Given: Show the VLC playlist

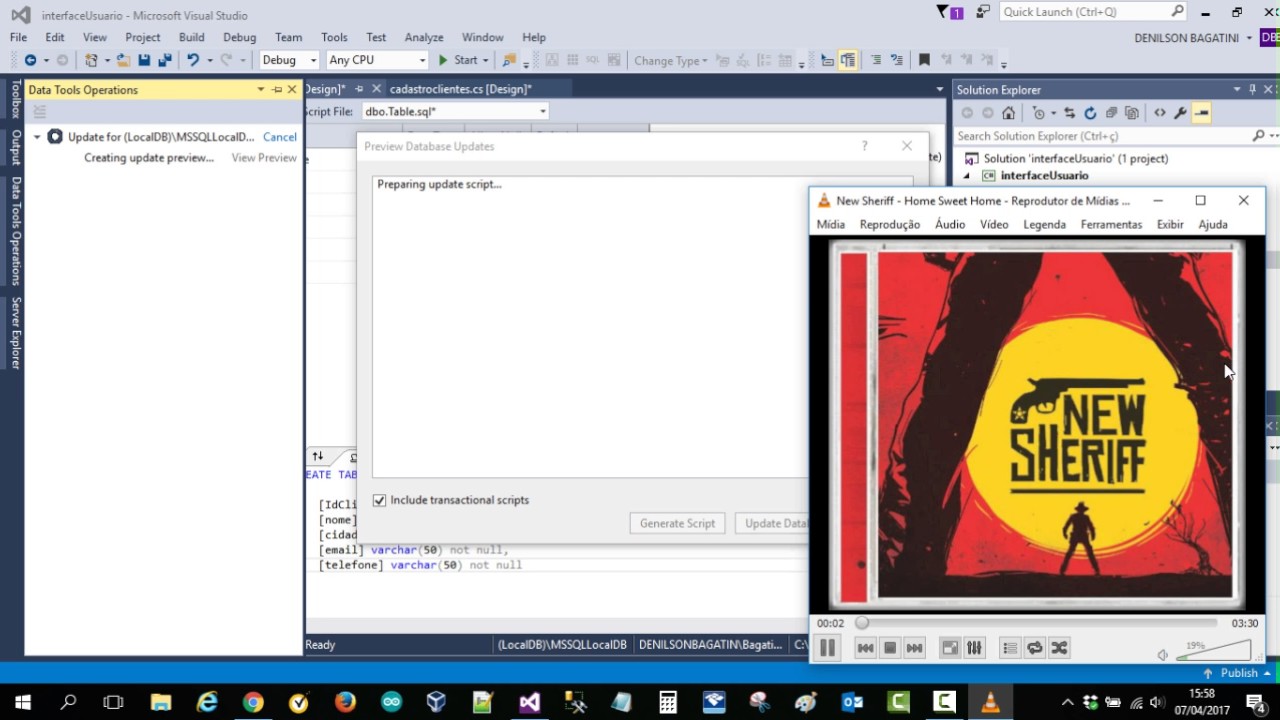Looking at the screenshot, I should pos(1010,648).
